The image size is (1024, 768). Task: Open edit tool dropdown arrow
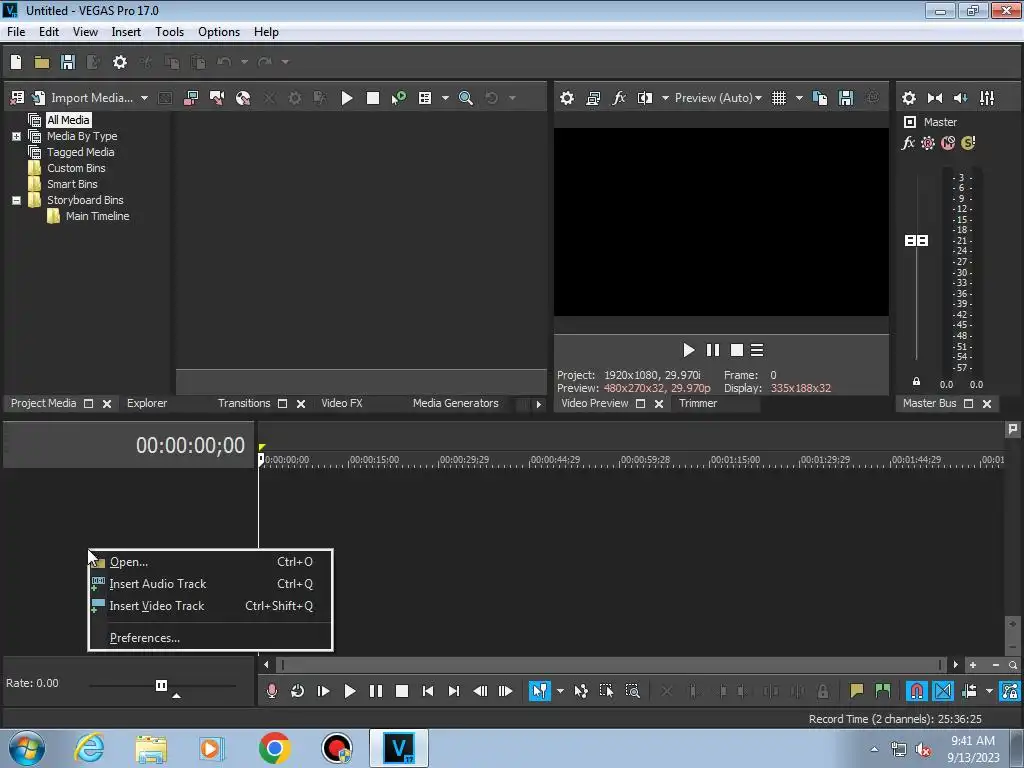click(560, 691)
